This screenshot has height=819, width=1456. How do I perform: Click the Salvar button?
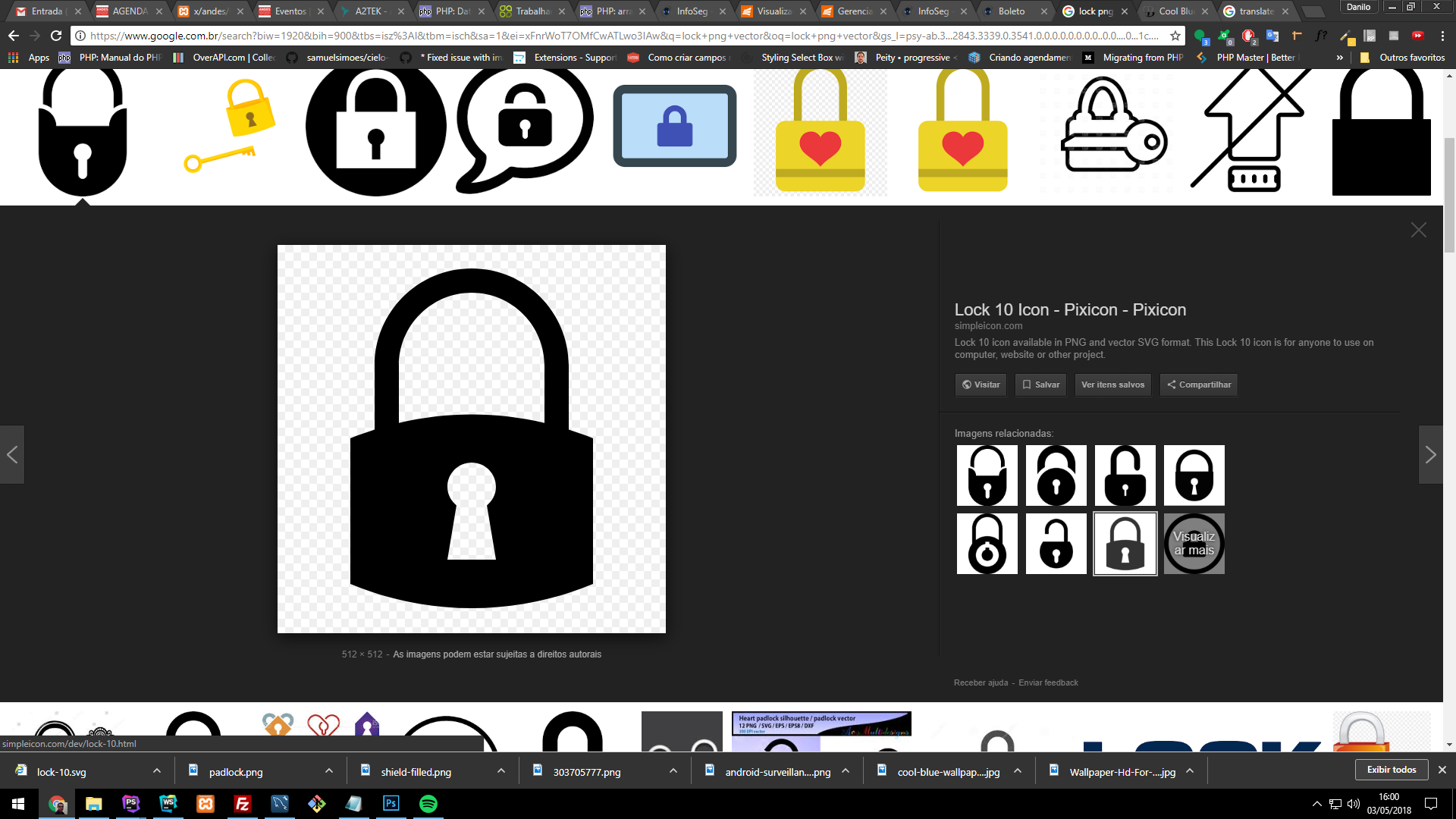tap(1040, 384)
